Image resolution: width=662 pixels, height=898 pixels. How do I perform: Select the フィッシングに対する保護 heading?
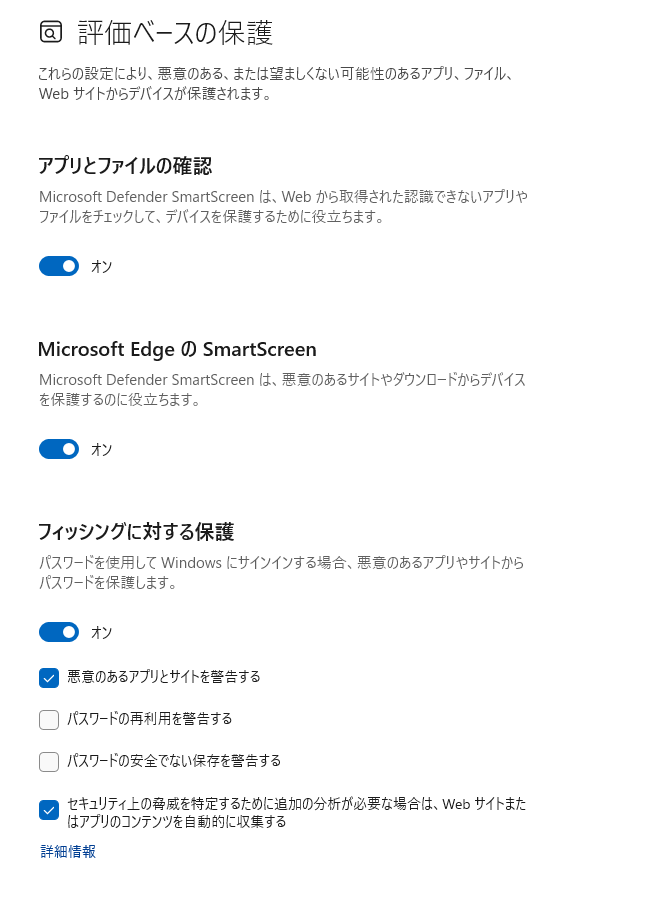click(x=136, y=532)
